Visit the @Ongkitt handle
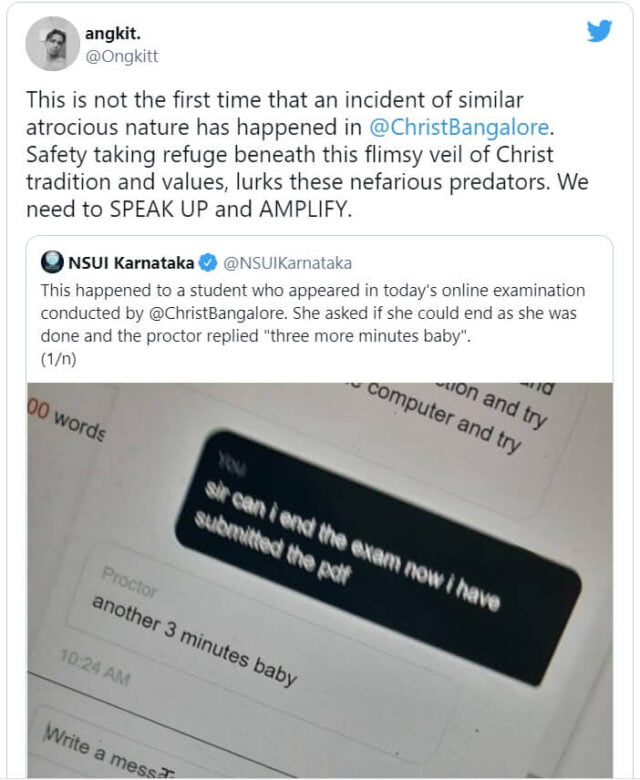The image size is (640, 780). (x=121, y=57)
